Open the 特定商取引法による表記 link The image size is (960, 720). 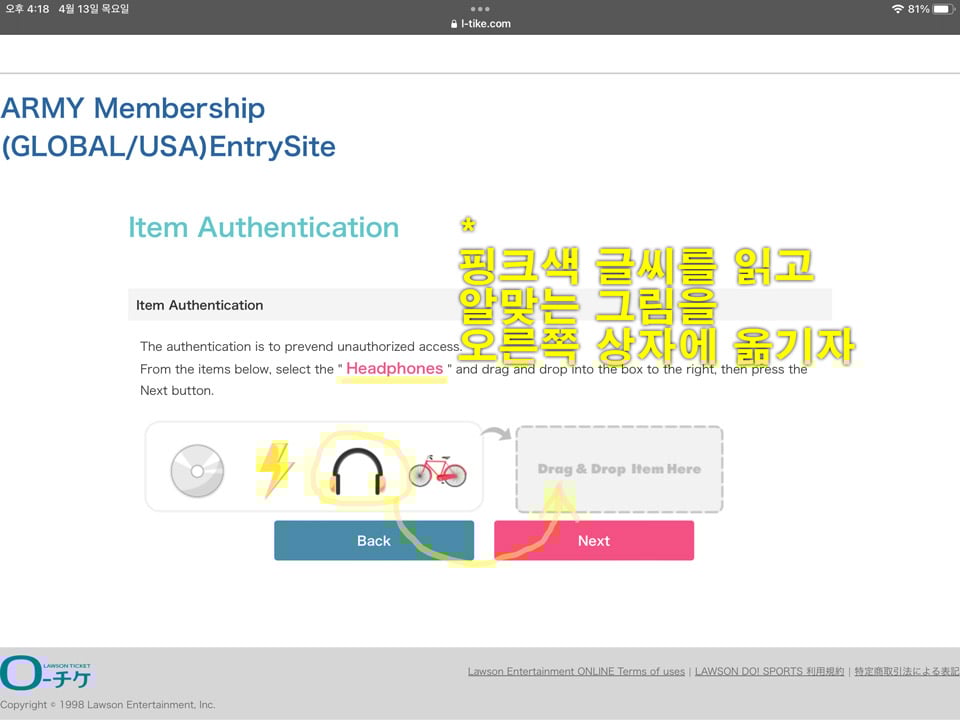(906, 671)
